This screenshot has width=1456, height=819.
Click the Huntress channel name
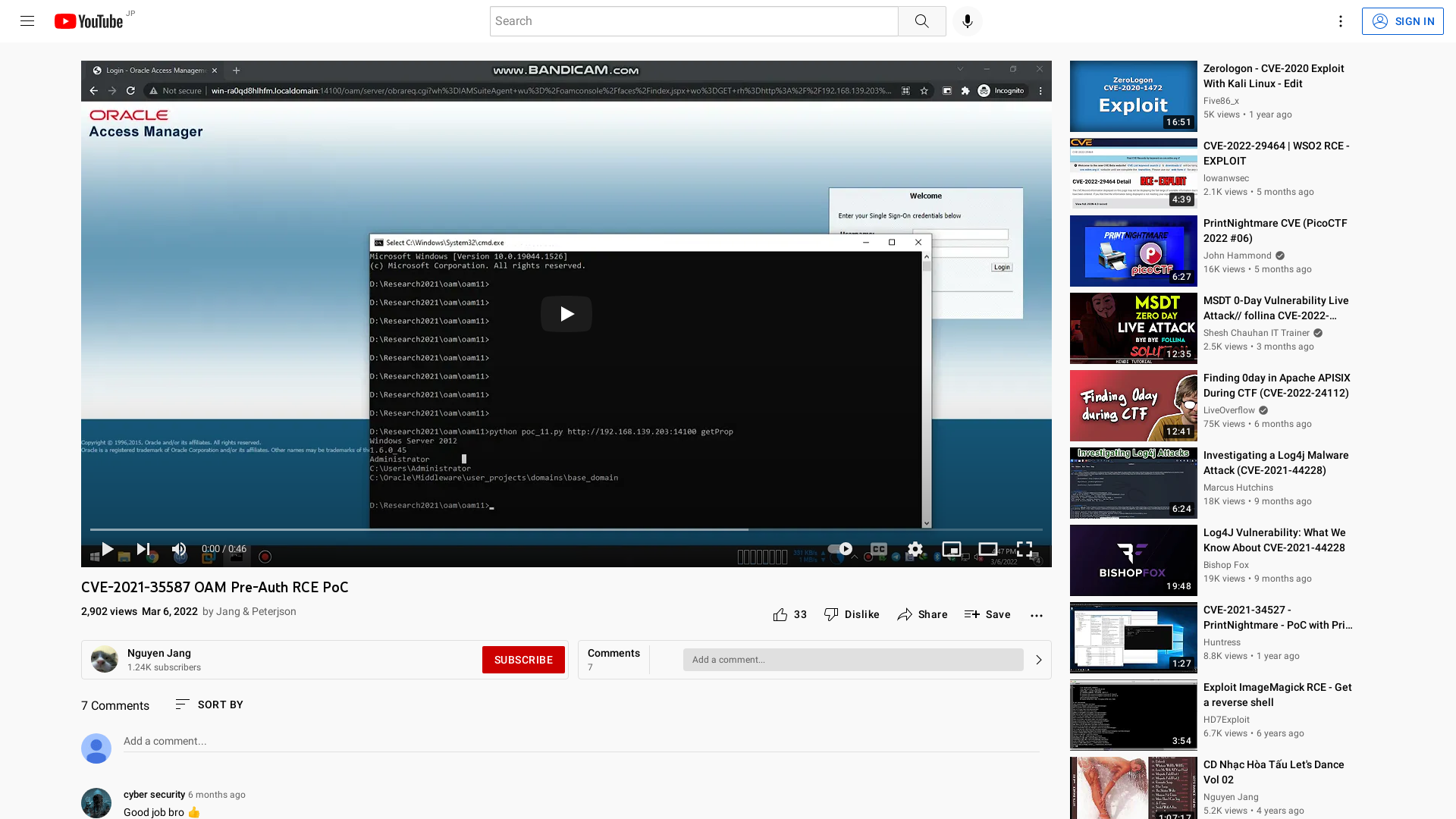tap(1222, 642)
